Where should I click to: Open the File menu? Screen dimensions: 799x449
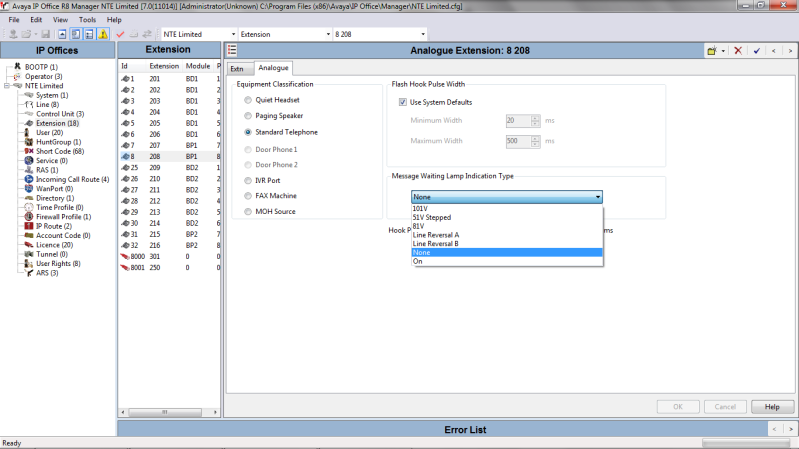click(x=14, y=20)
